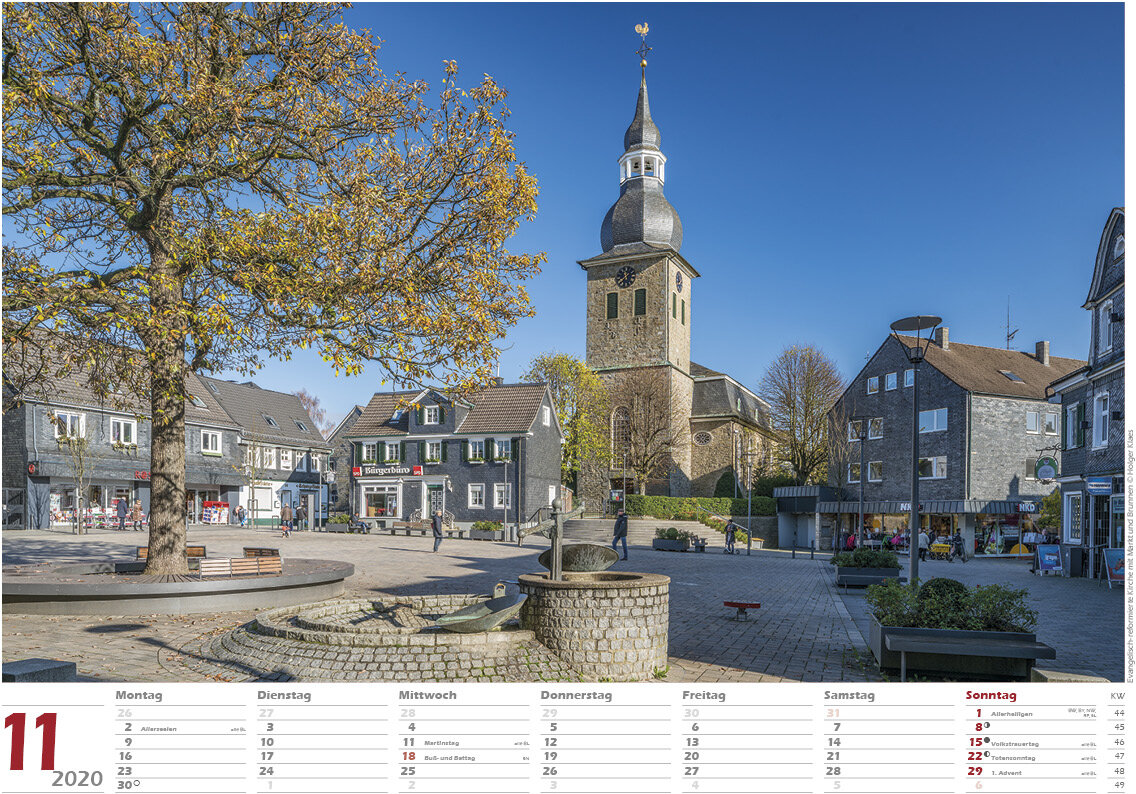Viewport: 1136px width, 794px height.
Task: Select the red Sonntag column header
Action: (x=990, y=695)
